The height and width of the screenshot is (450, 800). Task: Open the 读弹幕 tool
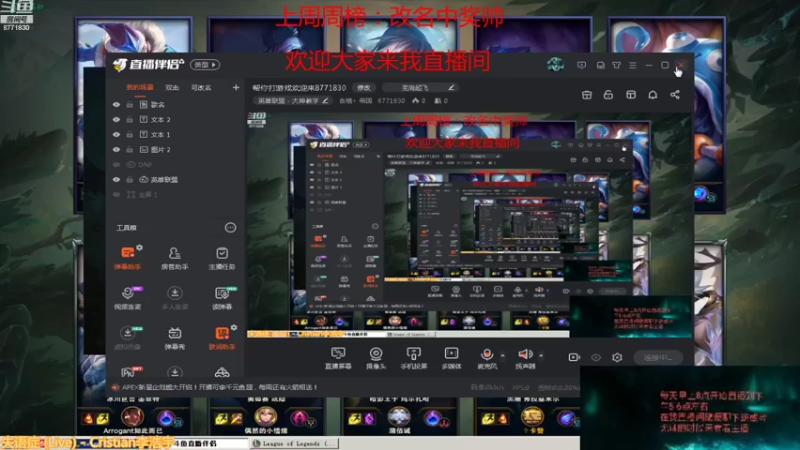pos(222,297)
